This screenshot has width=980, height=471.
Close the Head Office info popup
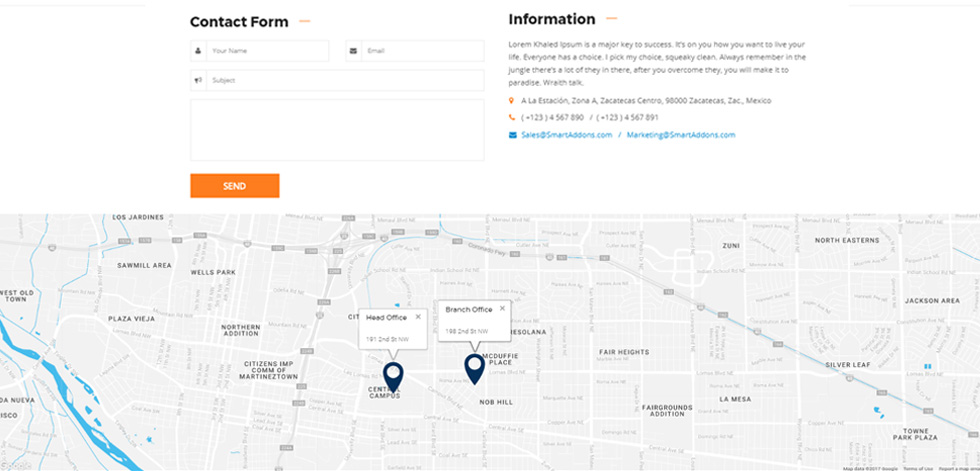[418, 317]
